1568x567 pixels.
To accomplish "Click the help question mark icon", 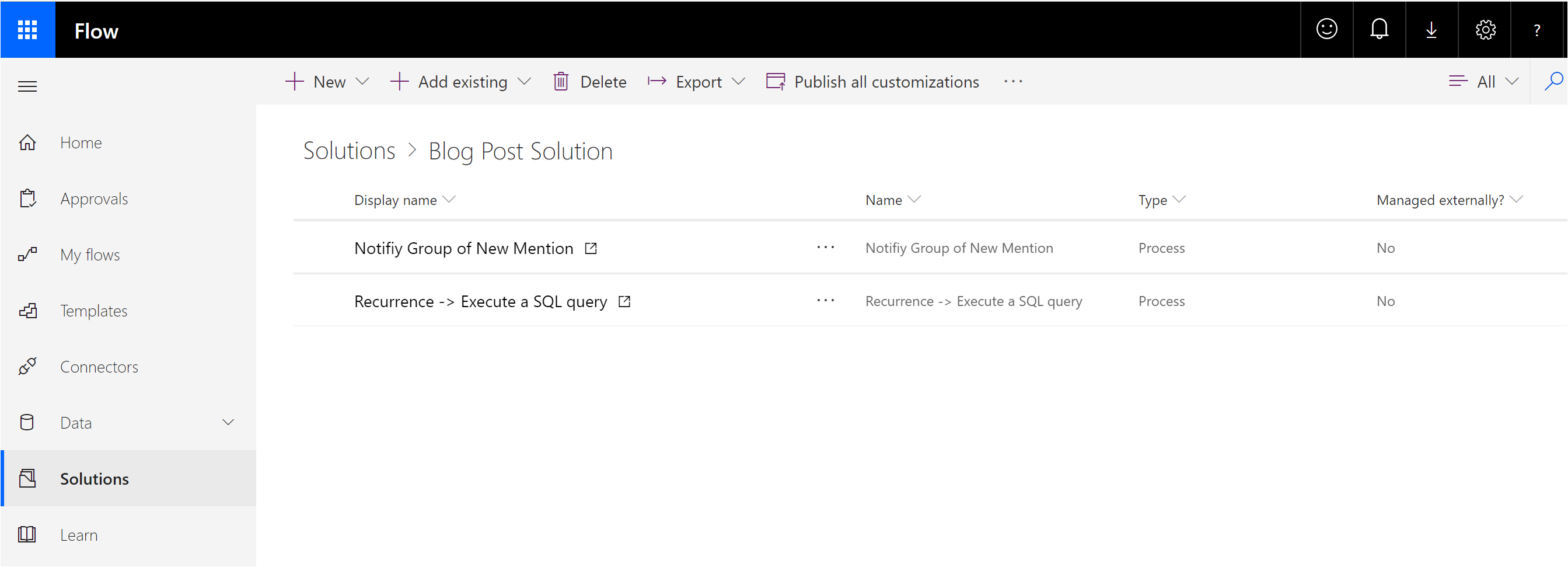I will pos(1536,30).
